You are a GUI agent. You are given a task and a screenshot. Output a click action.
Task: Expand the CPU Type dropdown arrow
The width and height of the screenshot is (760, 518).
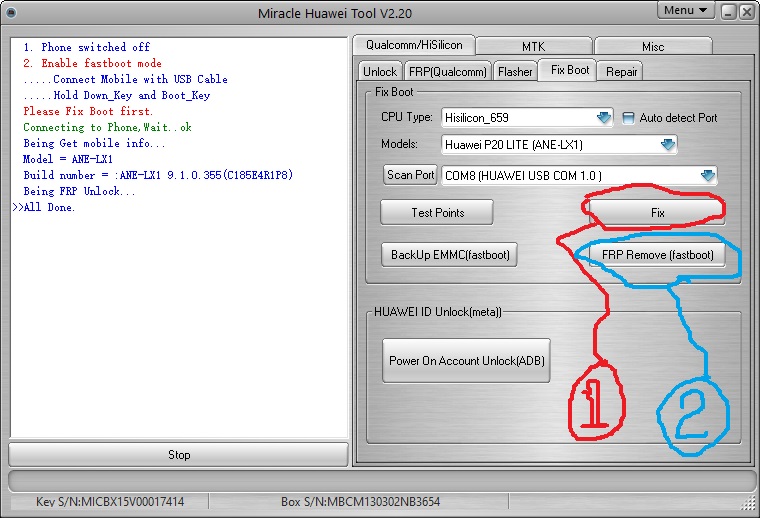[x=603, y=118]
